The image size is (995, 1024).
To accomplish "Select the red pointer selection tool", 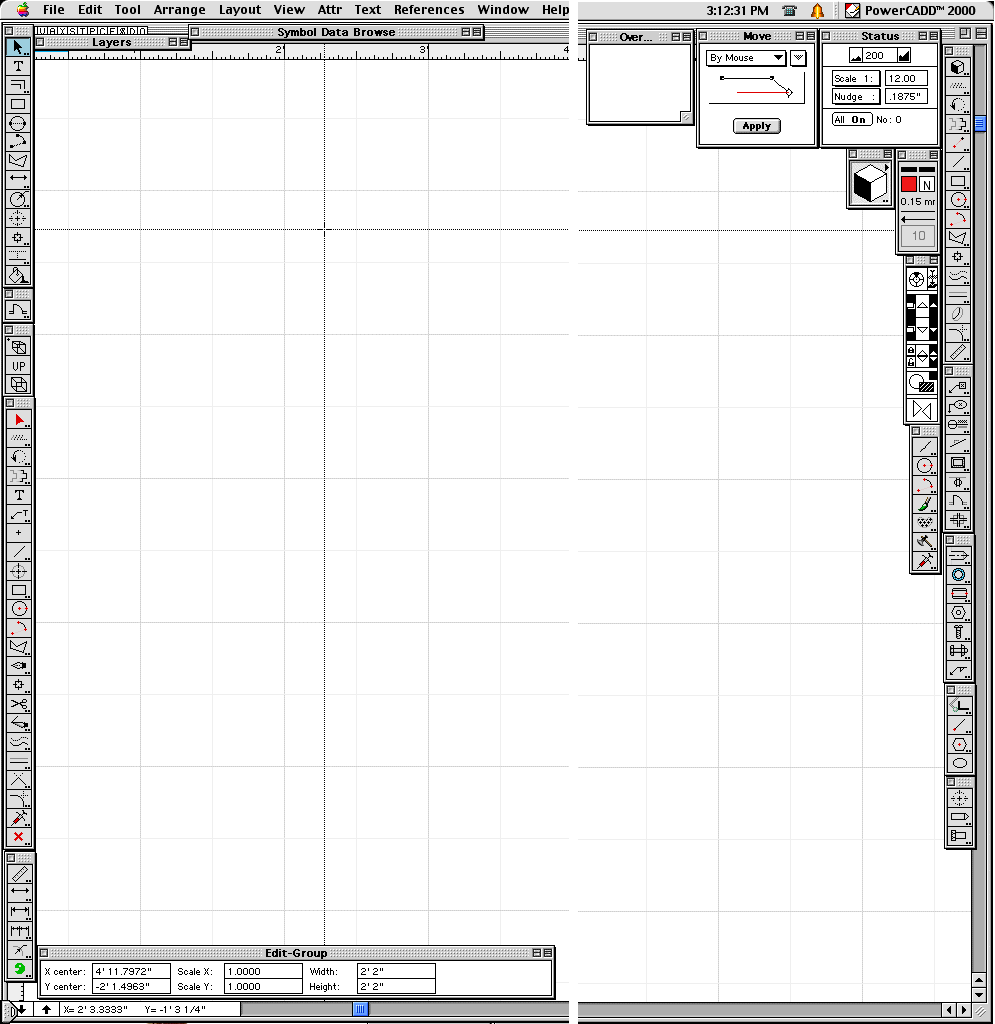I will point(18,419).
